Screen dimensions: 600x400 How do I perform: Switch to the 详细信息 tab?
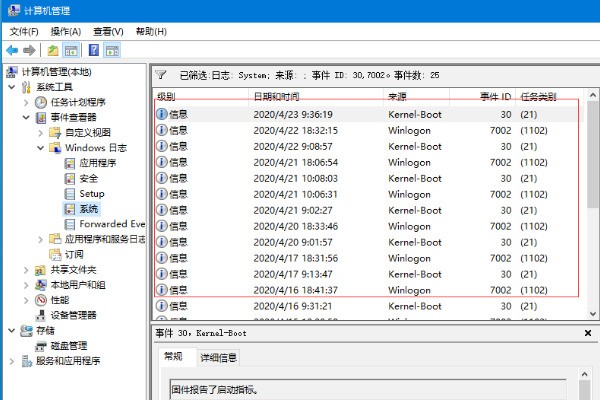[219, 357]
